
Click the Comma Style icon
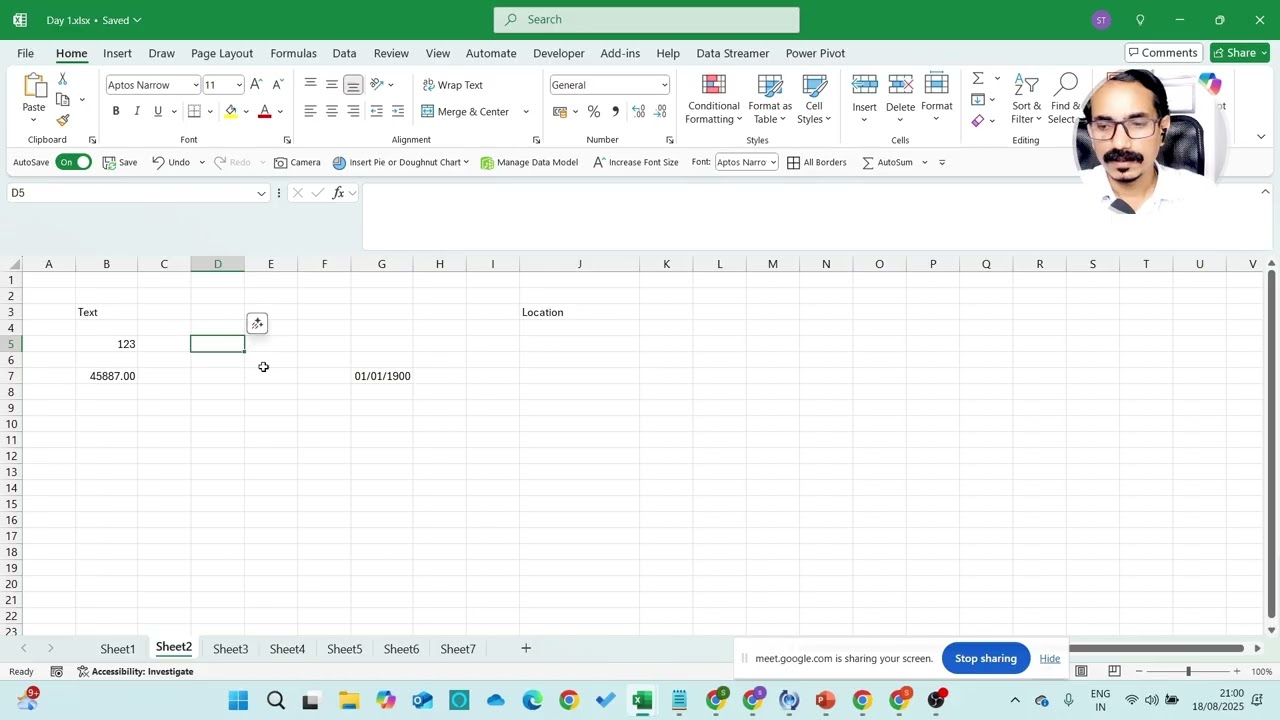tap(615, 111)
